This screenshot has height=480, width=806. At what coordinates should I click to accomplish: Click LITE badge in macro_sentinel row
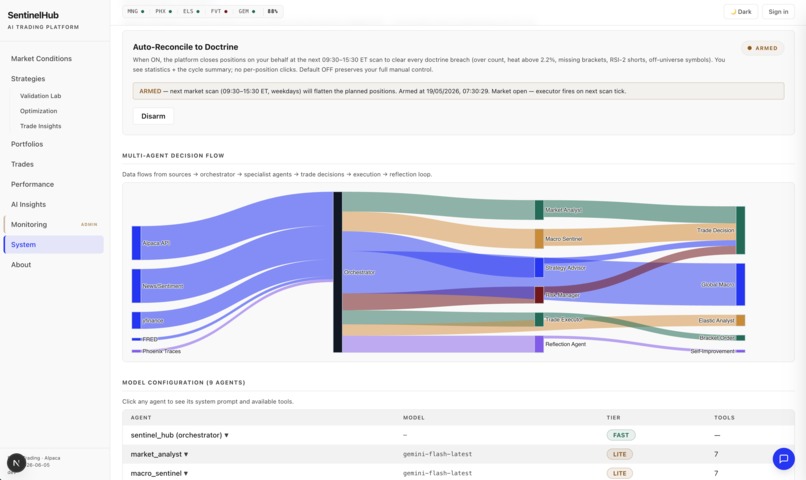pyautogui.click(x=619, y=473)
